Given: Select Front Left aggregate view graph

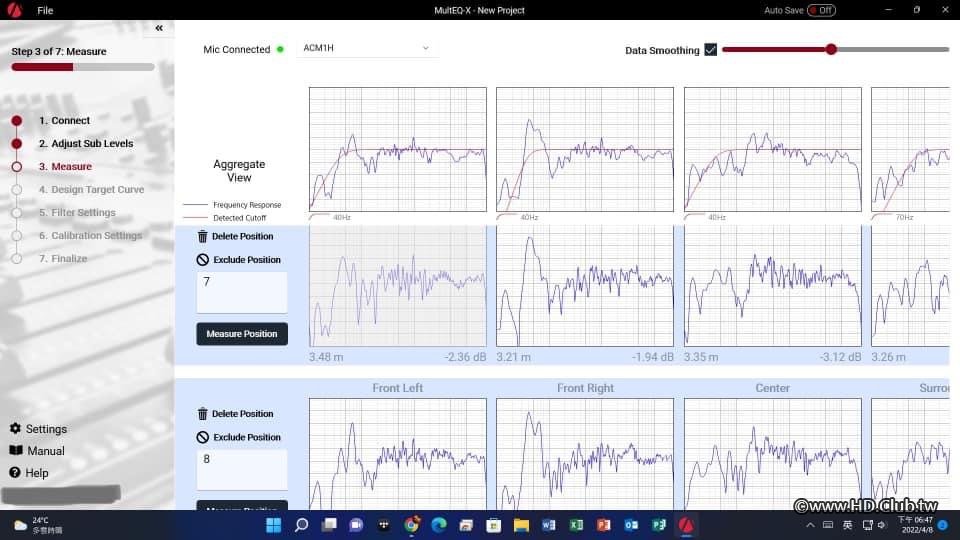Looking at the screenshot, I should [398, 149].
